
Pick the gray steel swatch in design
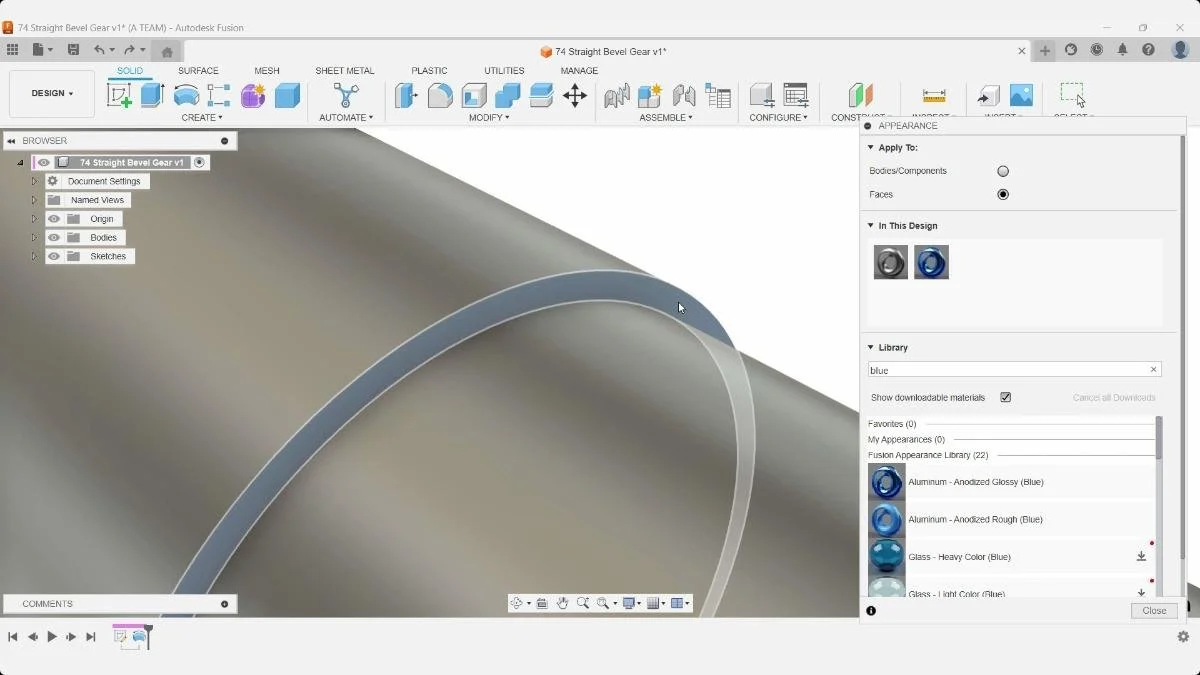pos(891,262)
